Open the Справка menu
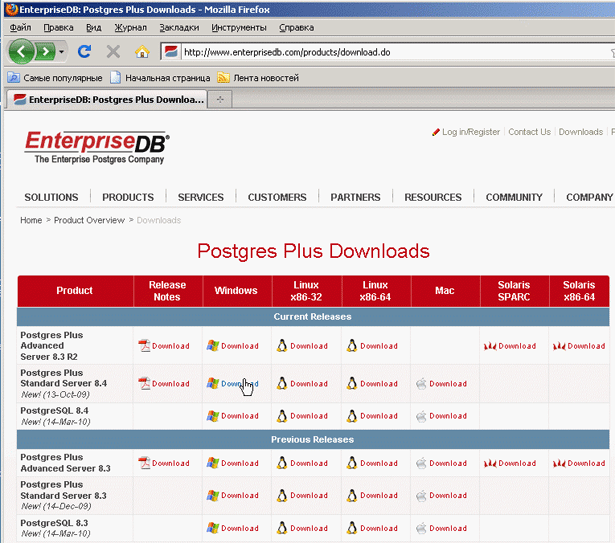 coord(297,27)
